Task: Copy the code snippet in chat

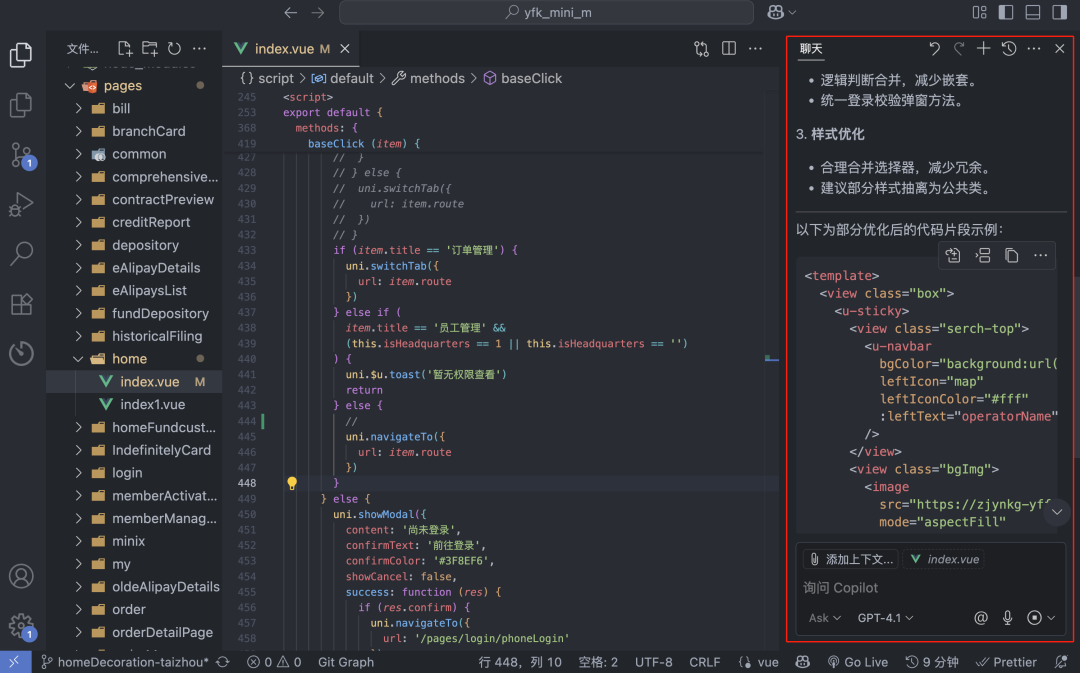Action: point(1012,256)
